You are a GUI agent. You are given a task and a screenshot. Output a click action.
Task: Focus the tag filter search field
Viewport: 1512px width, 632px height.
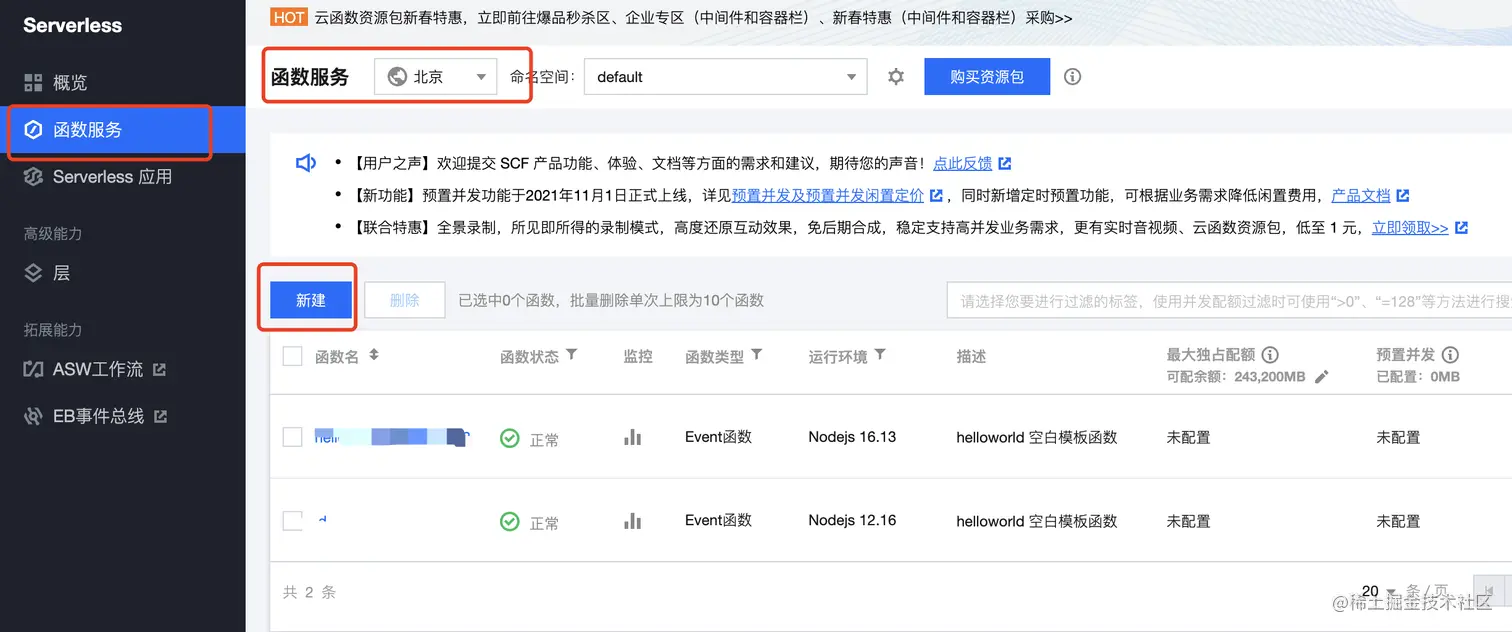point(1229,300)
